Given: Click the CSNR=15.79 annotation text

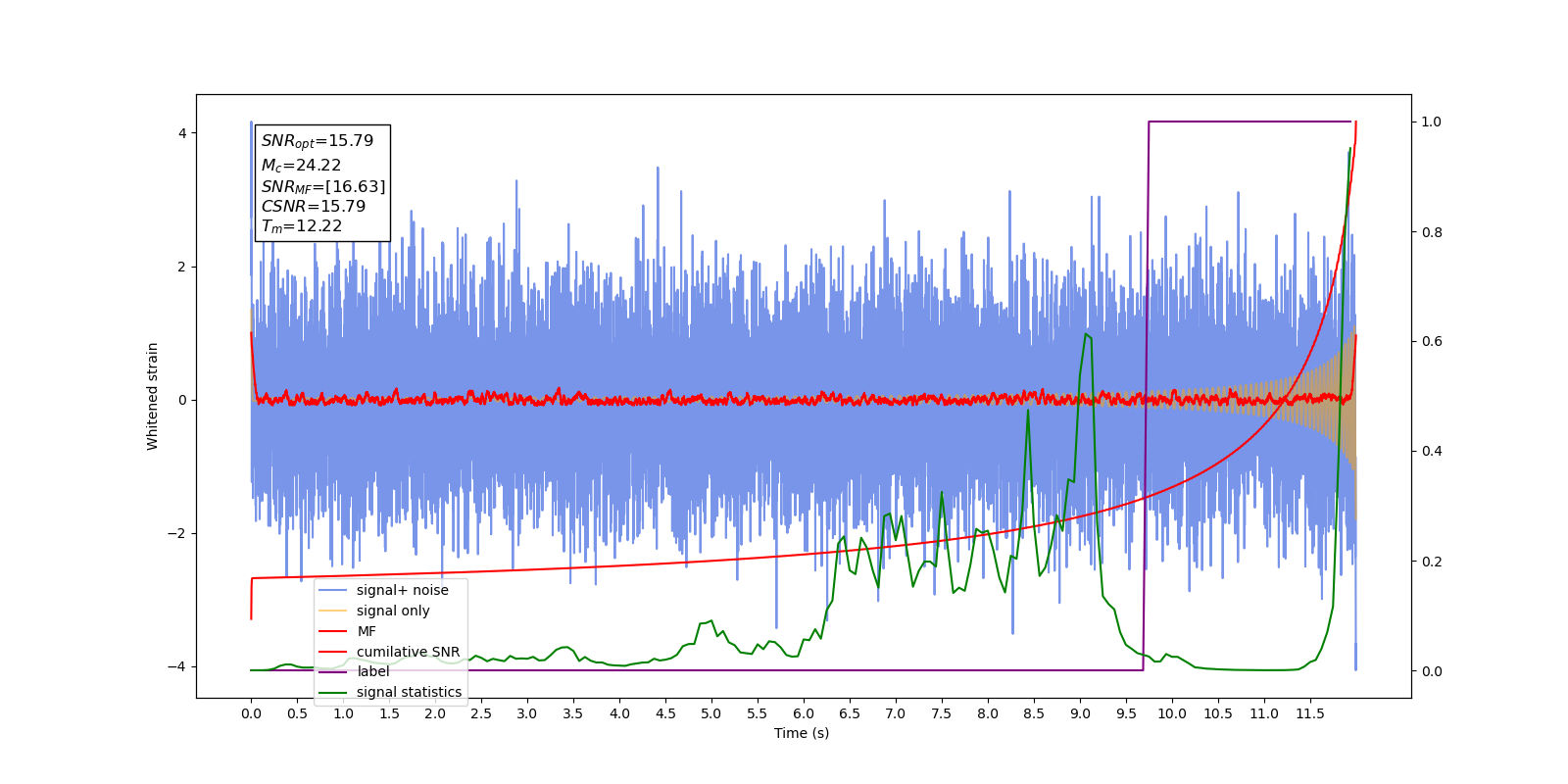Looking at the screenshot, I should 314,206.
